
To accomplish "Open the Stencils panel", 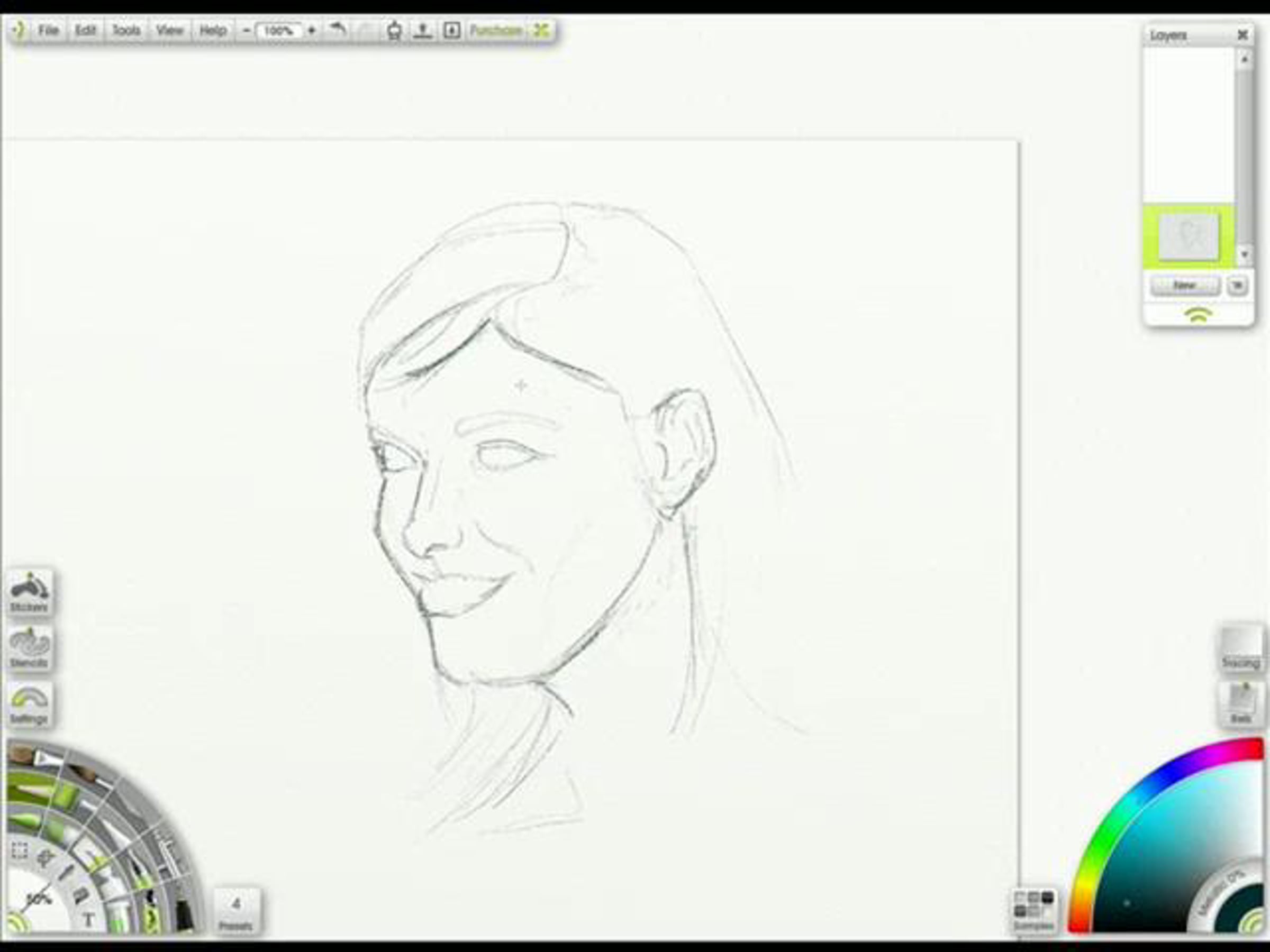I will 30,648.
